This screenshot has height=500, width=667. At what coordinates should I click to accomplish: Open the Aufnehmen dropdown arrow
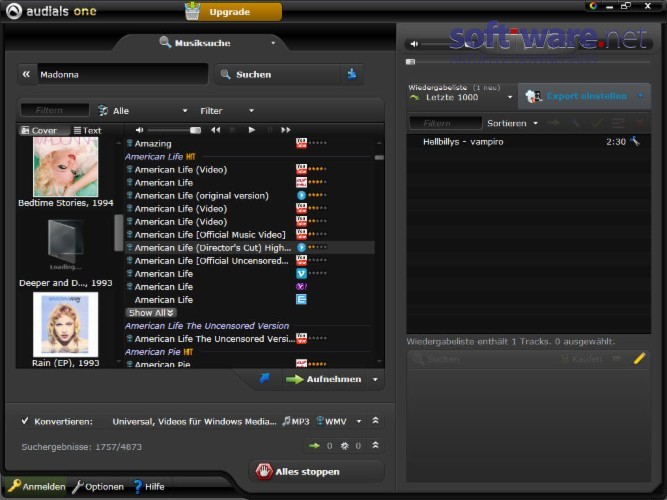[375, 380]
